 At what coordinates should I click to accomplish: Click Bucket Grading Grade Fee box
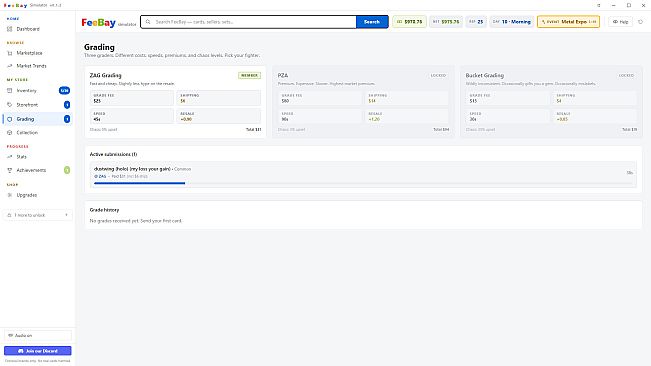coord(507,98)
